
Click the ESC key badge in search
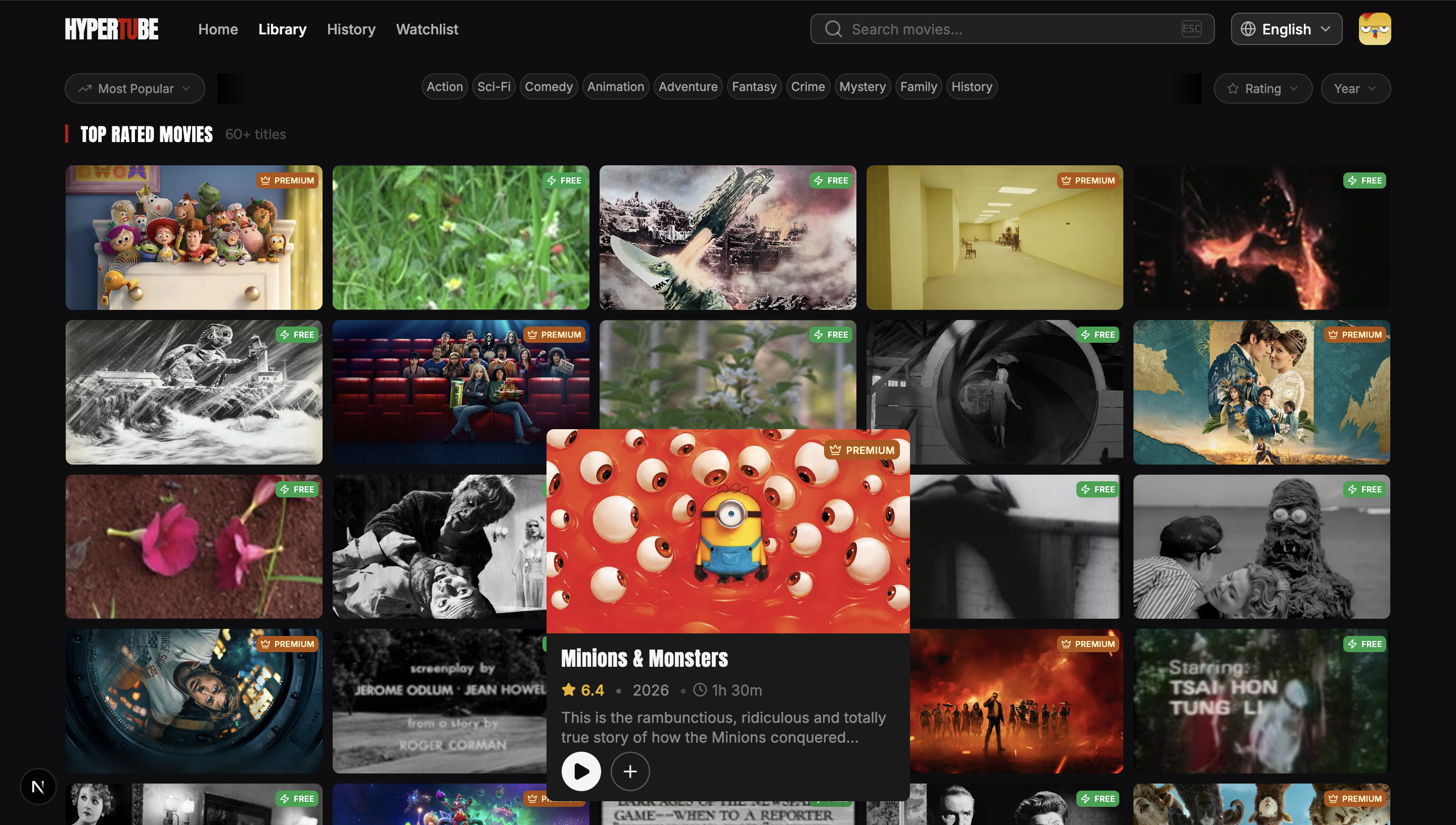pos(1191,29)
